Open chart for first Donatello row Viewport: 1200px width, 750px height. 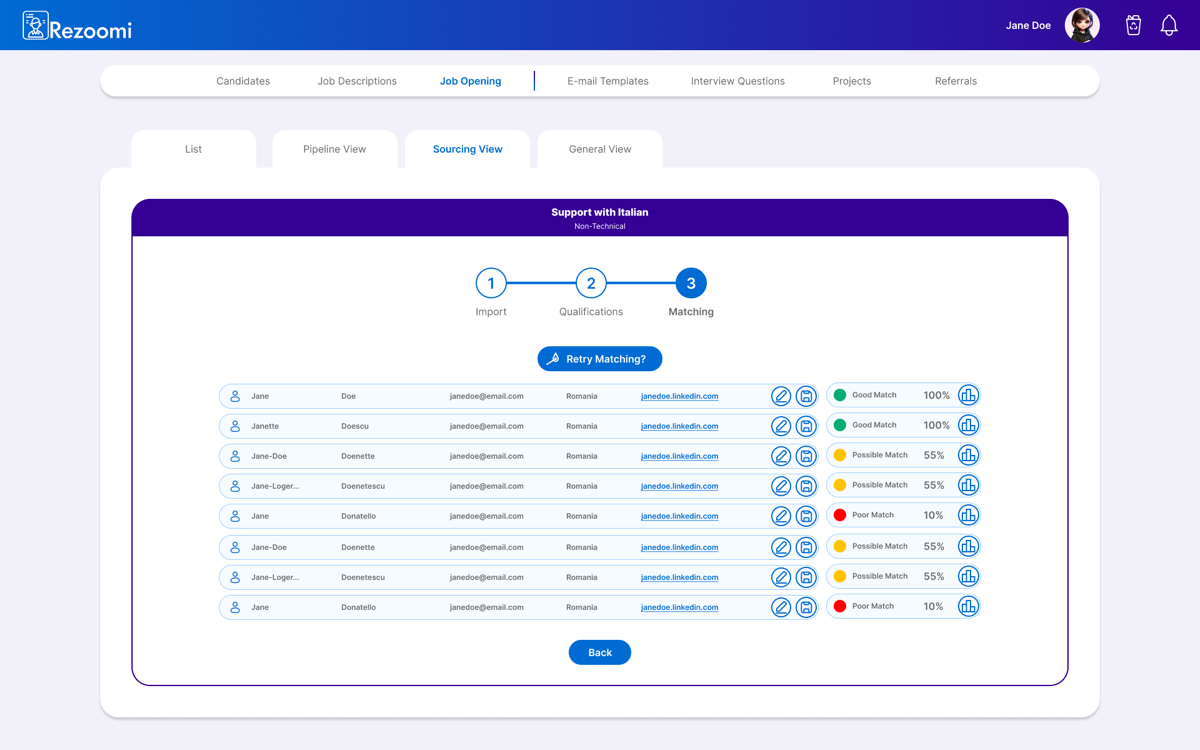point(968,515)
